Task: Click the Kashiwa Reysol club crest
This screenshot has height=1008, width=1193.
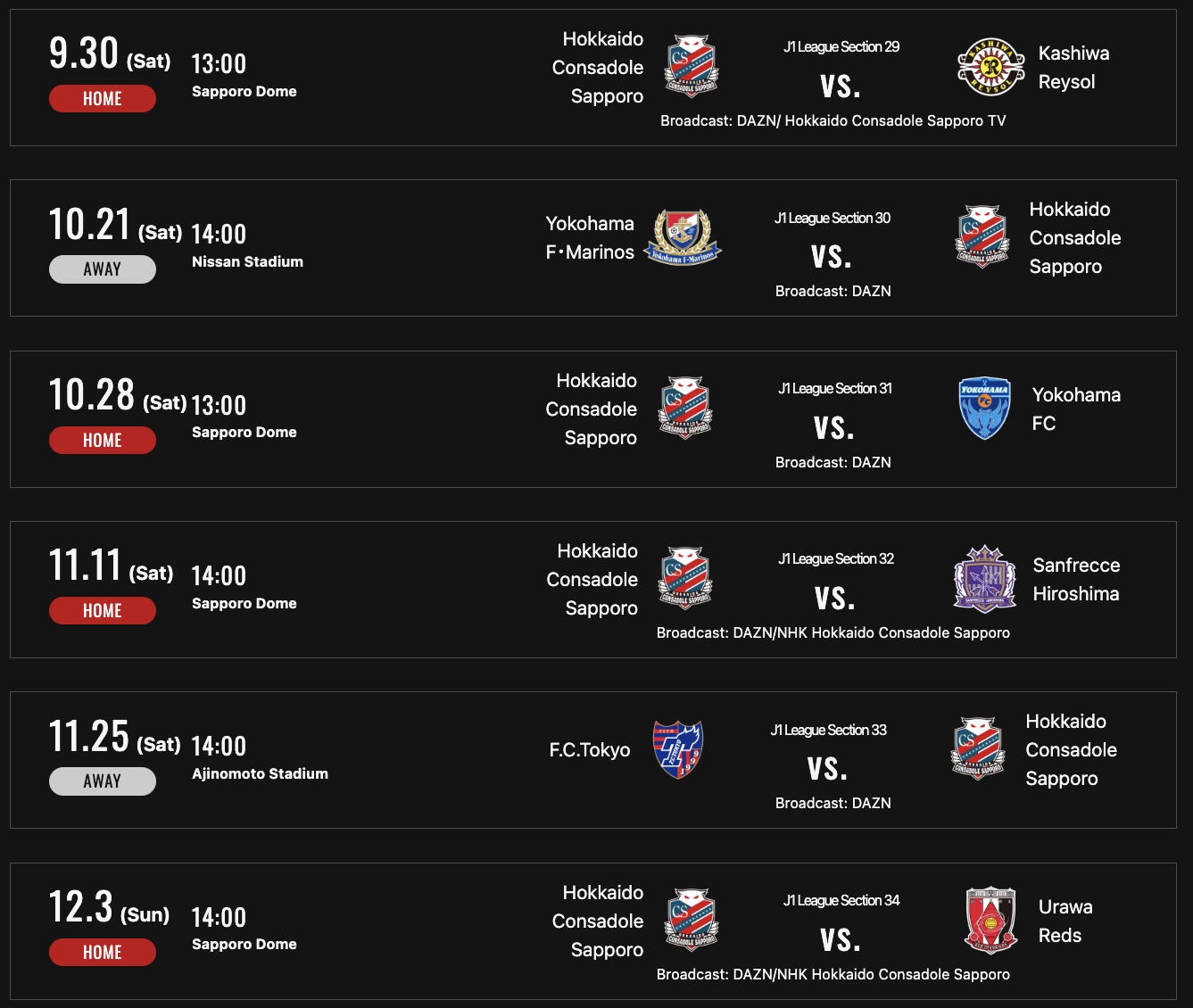Action: tap(990, 67)
